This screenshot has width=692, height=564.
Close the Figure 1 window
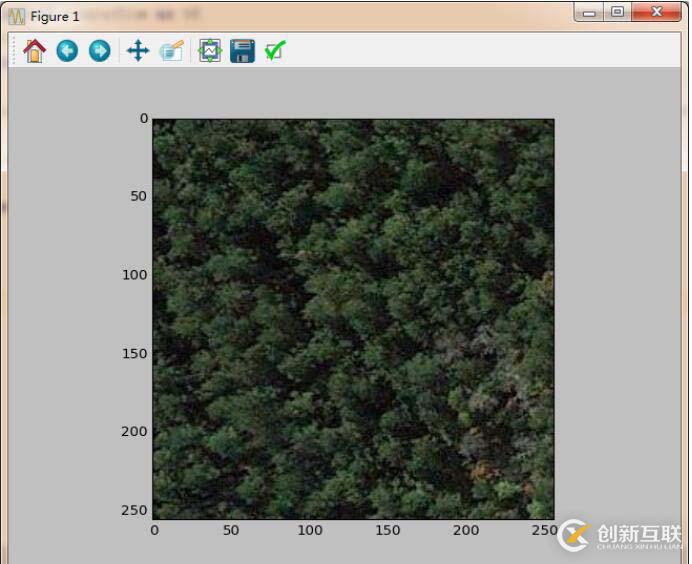pyautogui.click(x=657, y=12)
